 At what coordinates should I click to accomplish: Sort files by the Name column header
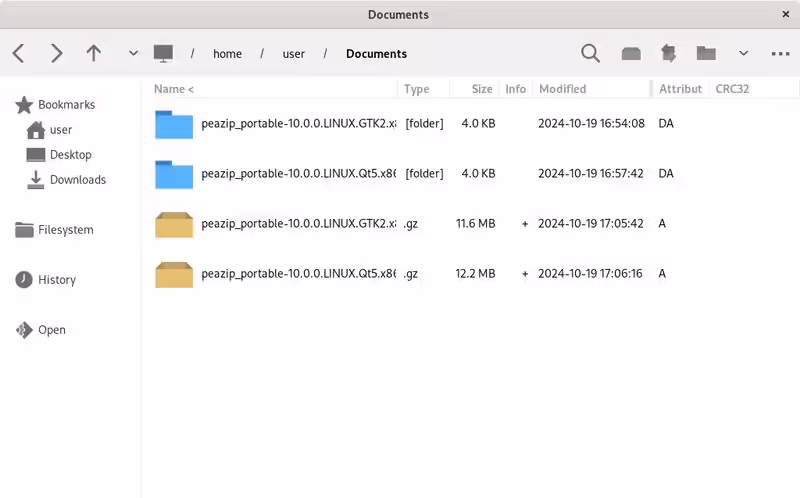pos(174,89)
